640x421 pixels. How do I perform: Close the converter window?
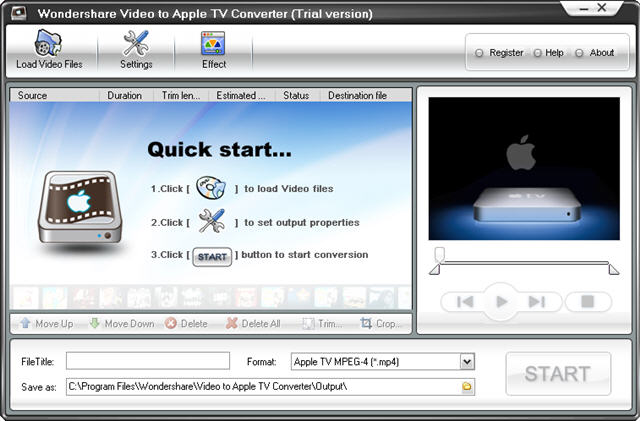(602, 7)
